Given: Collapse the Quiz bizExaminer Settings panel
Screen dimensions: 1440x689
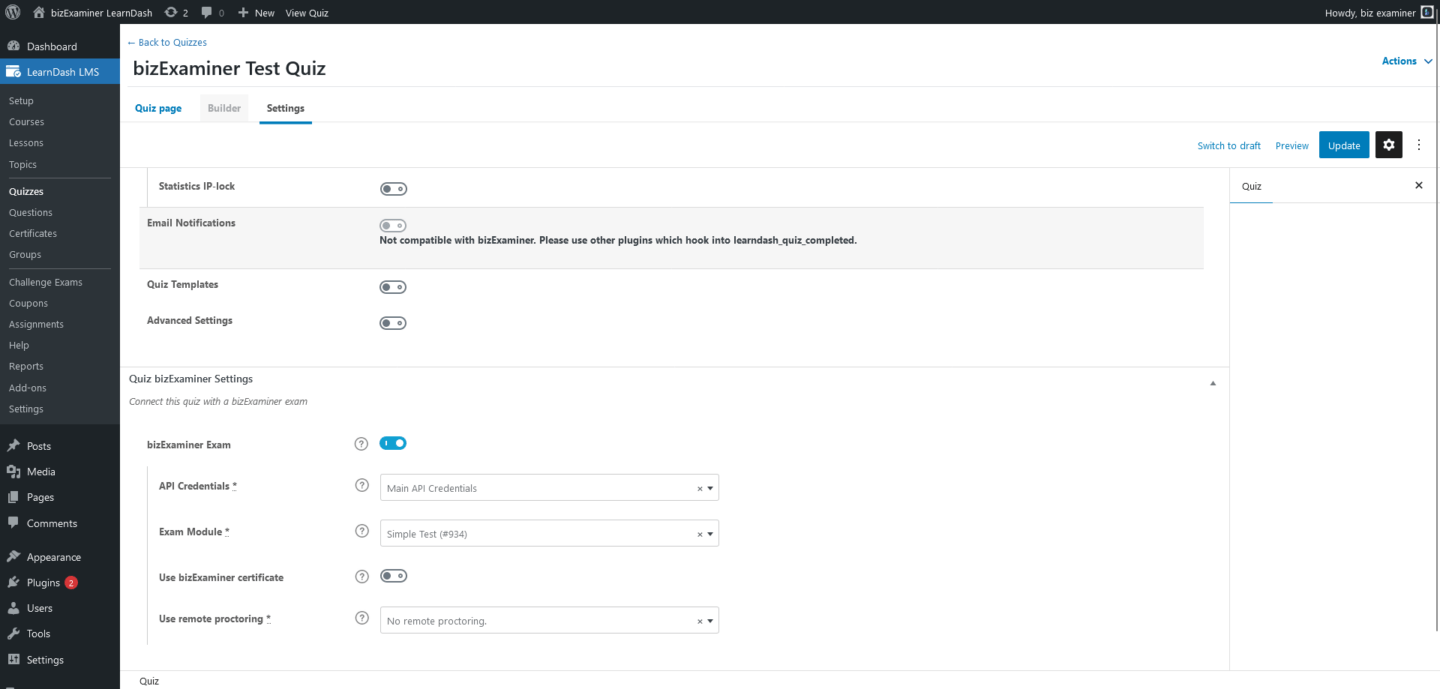Looking at the screenshot, I should click(x=1212, y=382).
